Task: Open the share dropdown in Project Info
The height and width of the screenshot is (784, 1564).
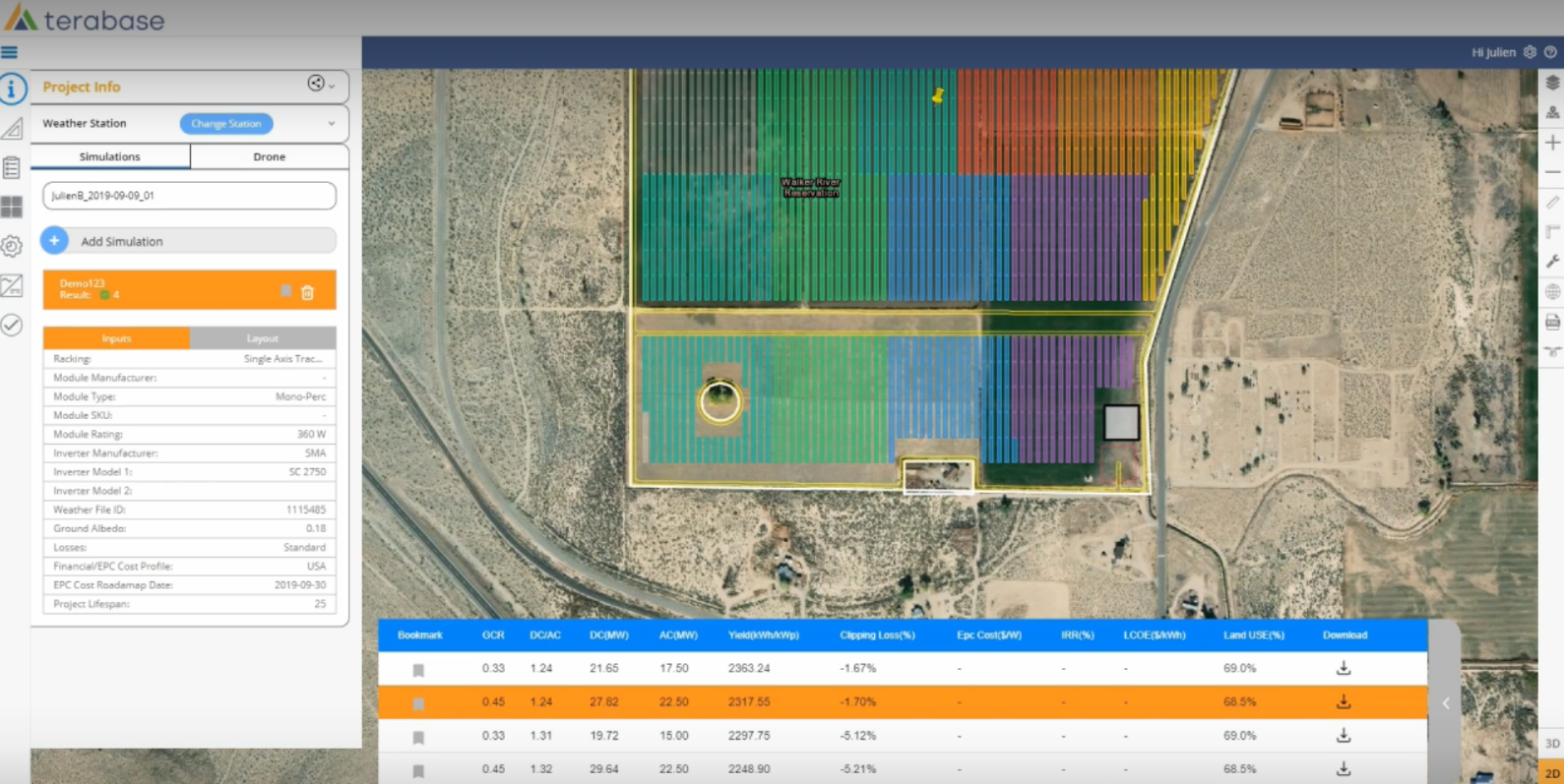Action: click(x=321, y=85)
